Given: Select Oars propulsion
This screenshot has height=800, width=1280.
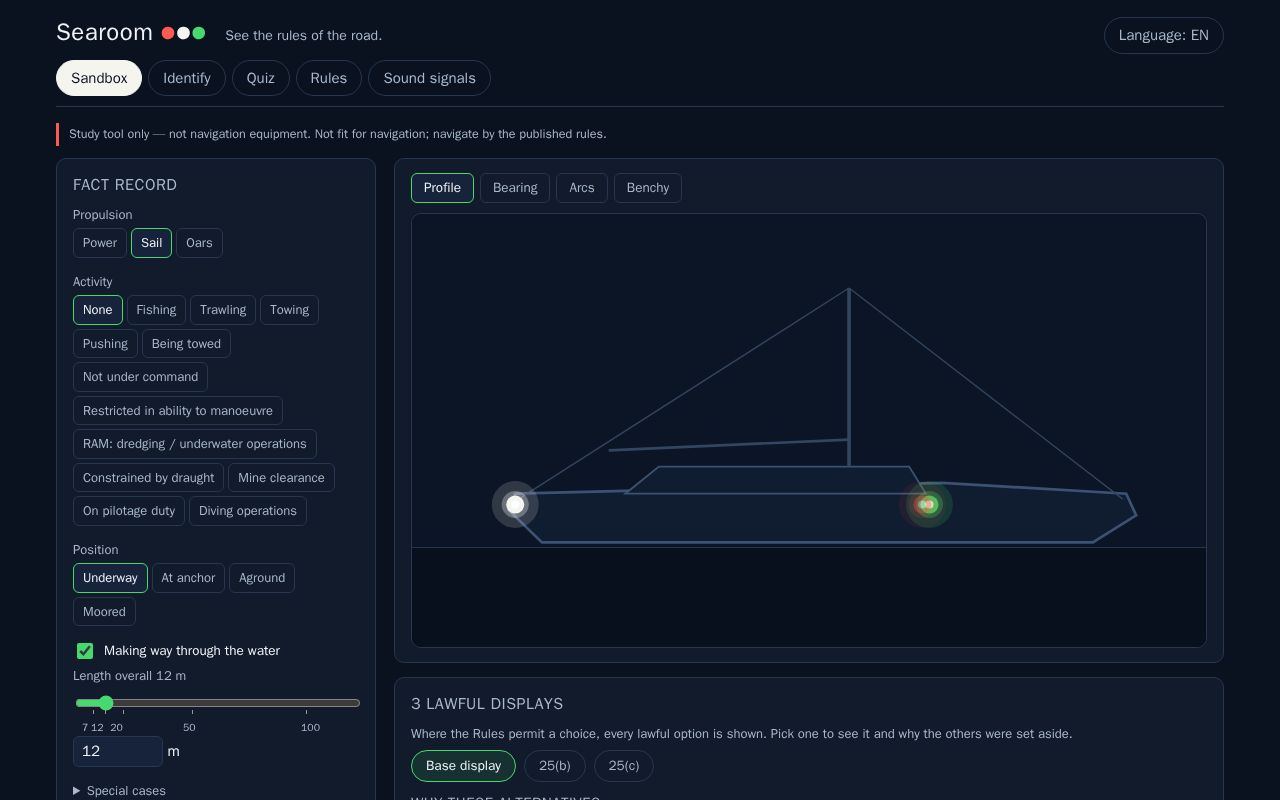Looking at the screenshot, I should (199, 243).
